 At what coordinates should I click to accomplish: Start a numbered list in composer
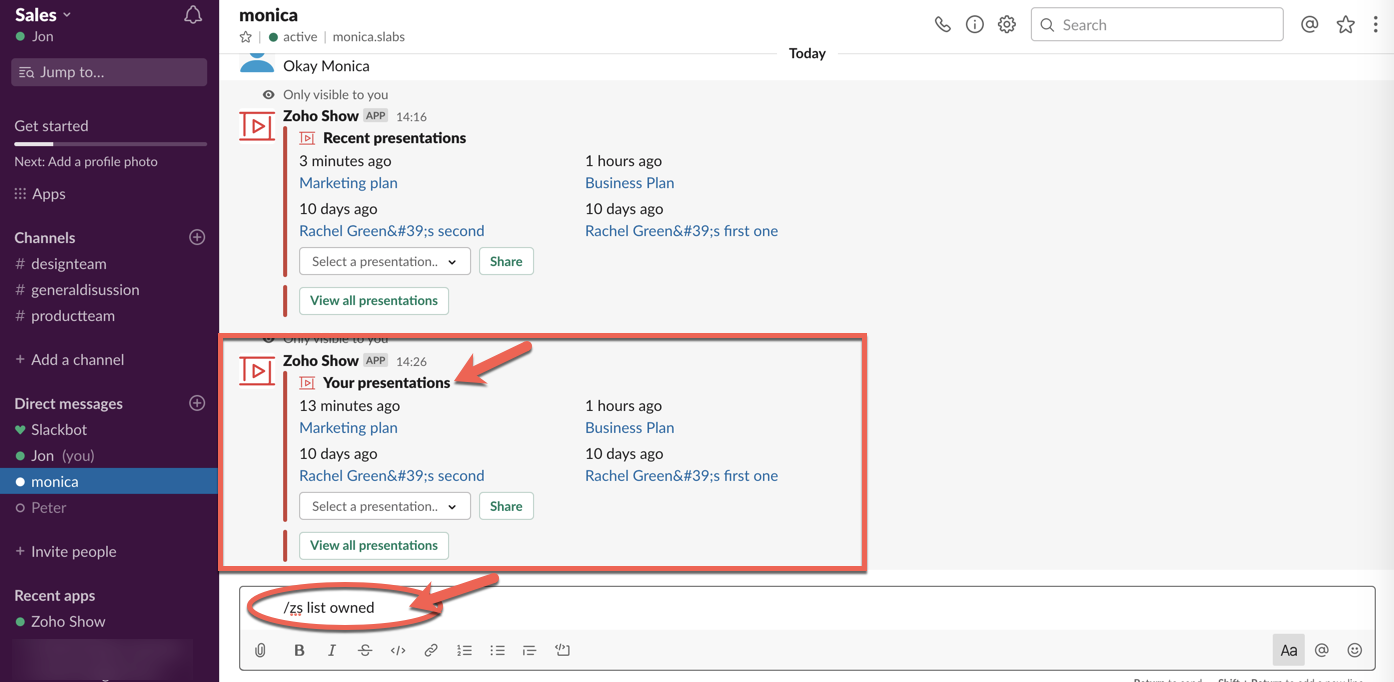tap(464, 650)
